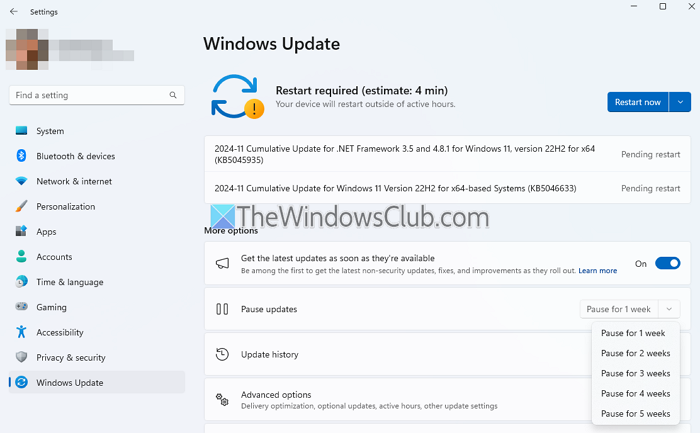
Task: Click Get the latest updates row text
Action: coord(338,258)
